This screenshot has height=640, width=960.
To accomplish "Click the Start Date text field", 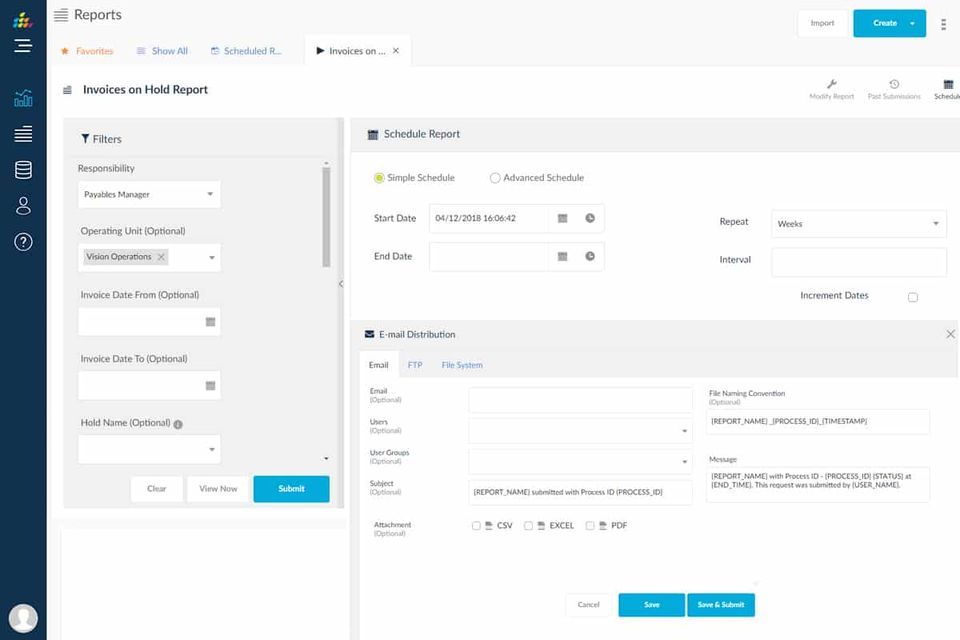I will (489, 219).
